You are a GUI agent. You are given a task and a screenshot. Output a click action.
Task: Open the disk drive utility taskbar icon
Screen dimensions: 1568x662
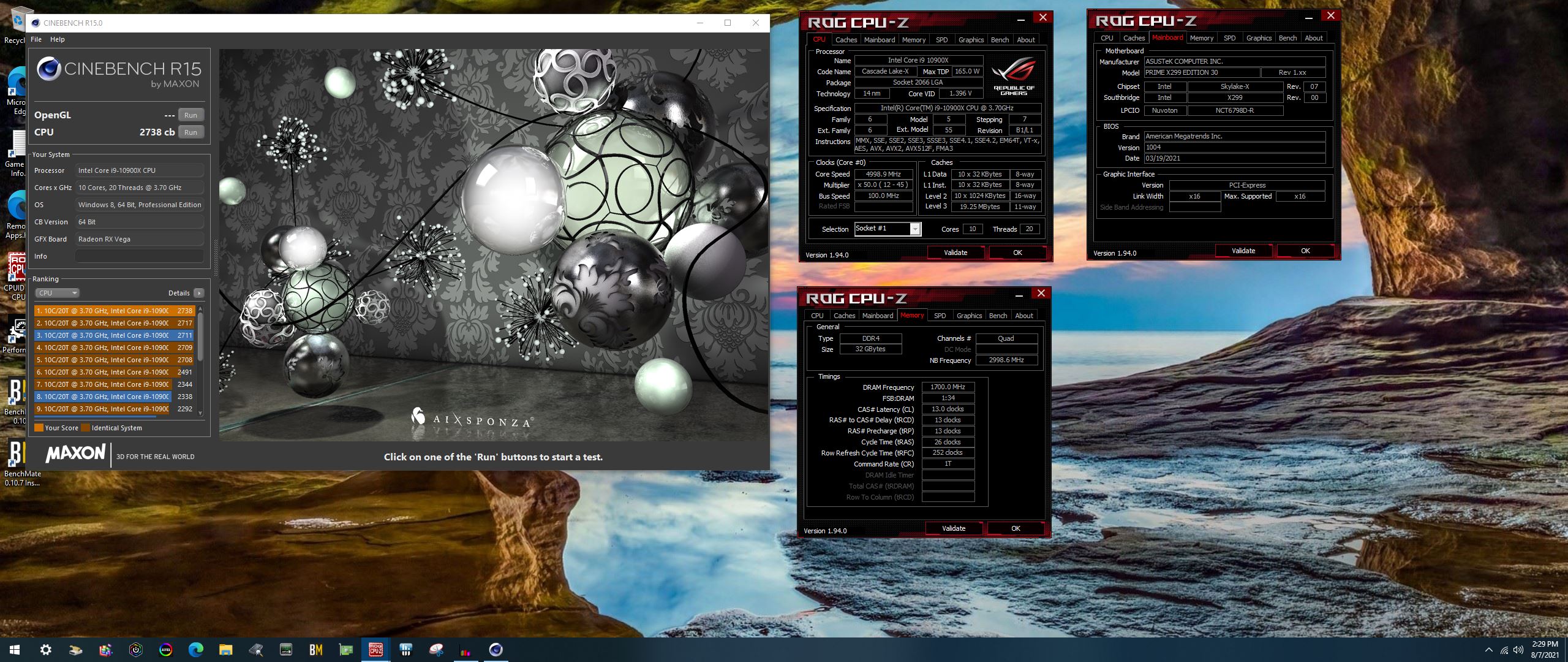76,650
